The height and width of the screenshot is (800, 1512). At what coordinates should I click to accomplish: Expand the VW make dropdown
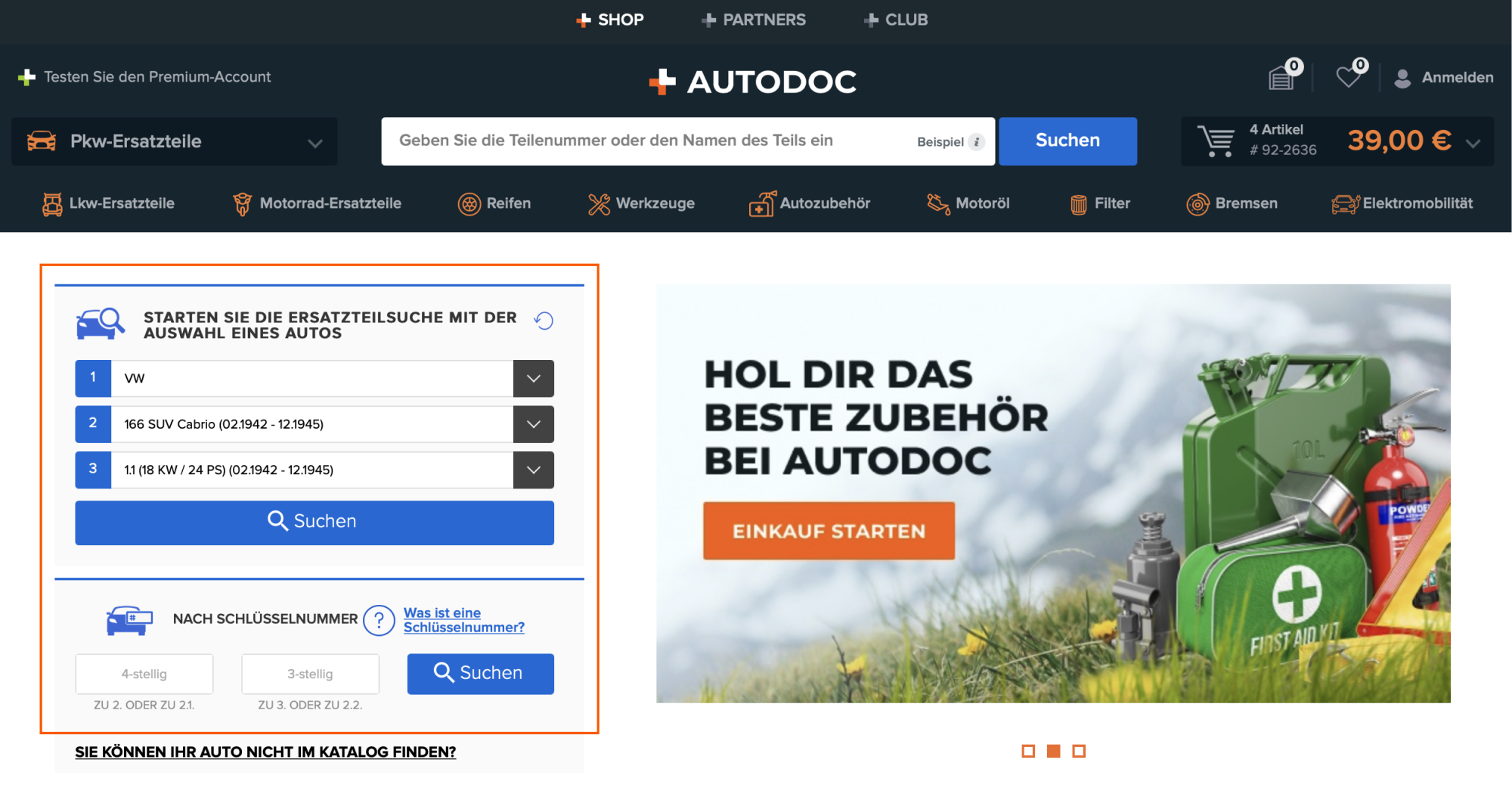click(x=533, y=379)
